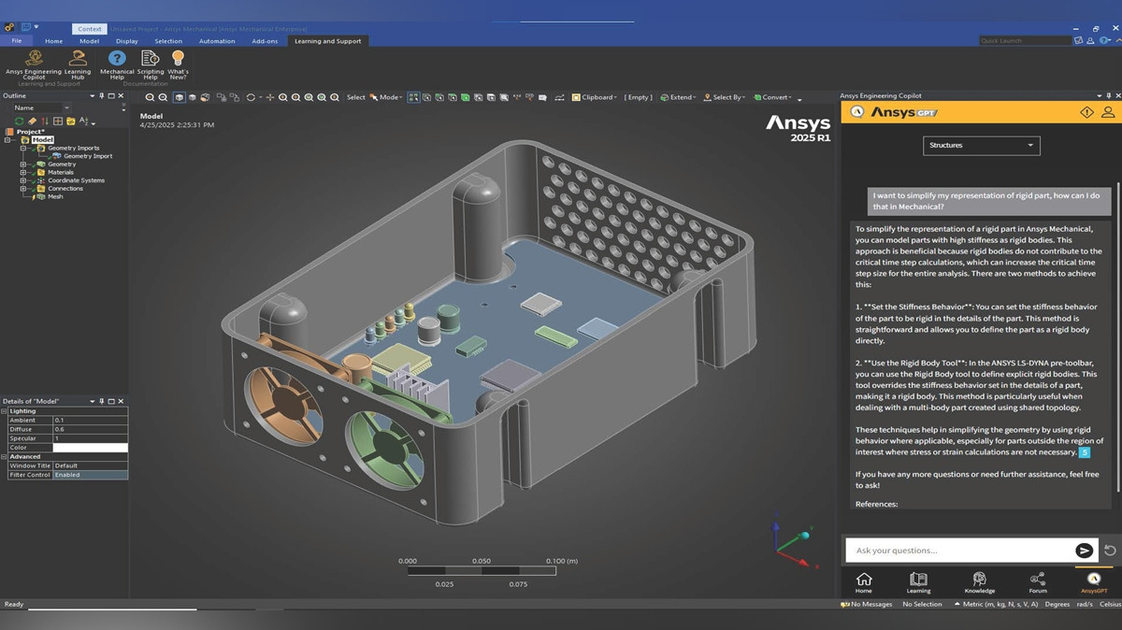Expand the Geometry tree node
Viewport: 1122px width, 630px height.
tap(23, 164)
